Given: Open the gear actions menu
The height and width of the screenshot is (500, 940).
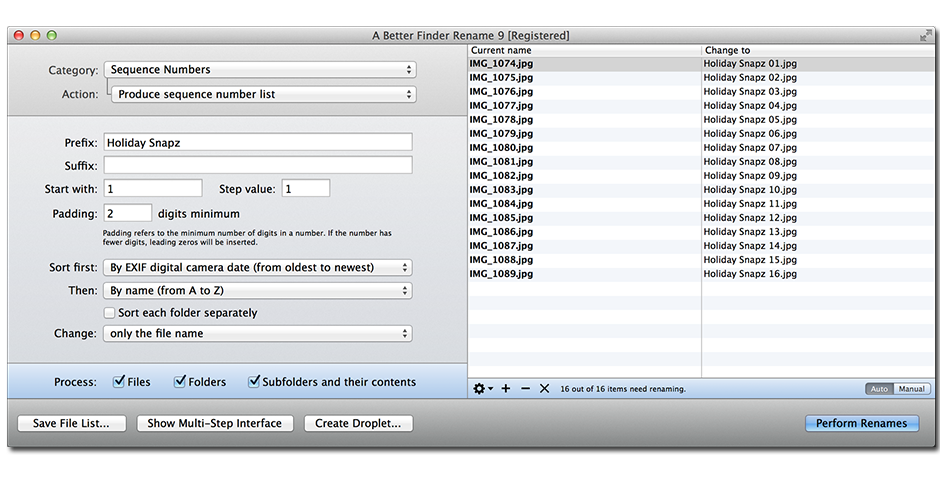Looking at the screenshot, I should point(483,388).
